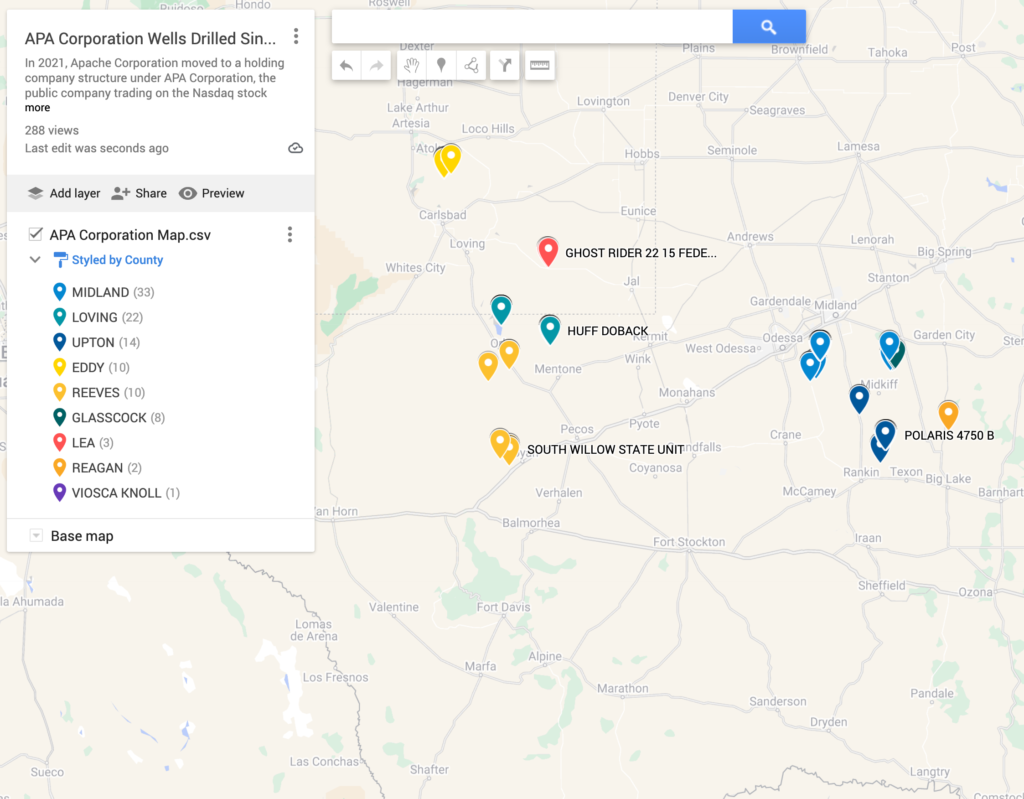1024x799 pixels.
Task: Choose the add marker tool
Action: pos(441,65)
